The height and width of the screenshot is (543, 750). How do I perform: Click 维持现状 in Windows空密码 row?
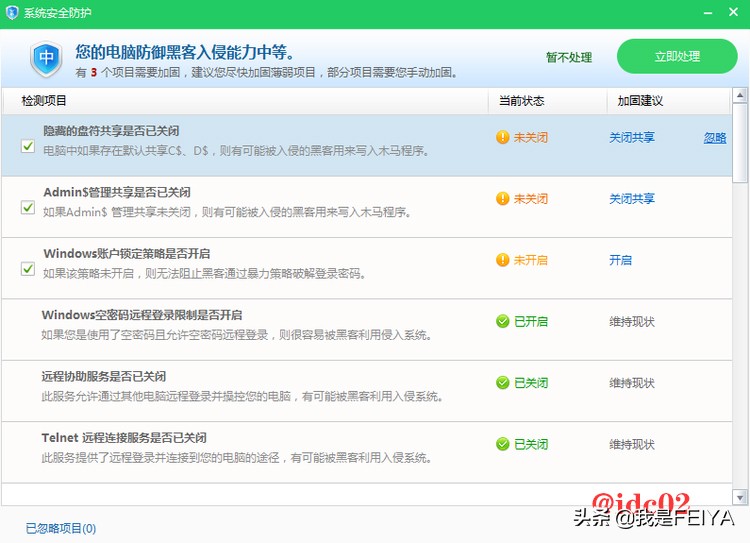(631, 321)
